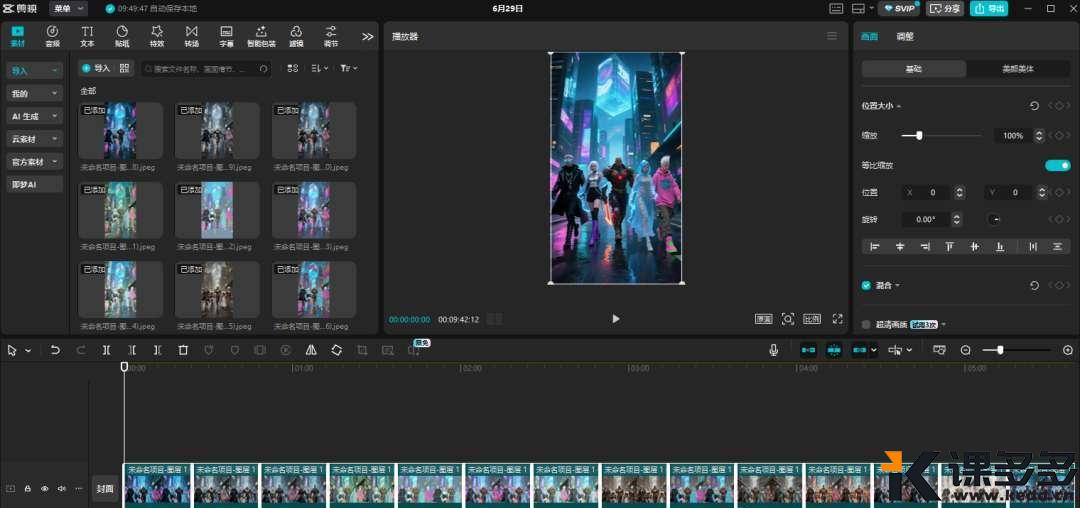Click the 导入 import media button
Image resolution: width=1080 pixels, height=508 pixels.
96,68
